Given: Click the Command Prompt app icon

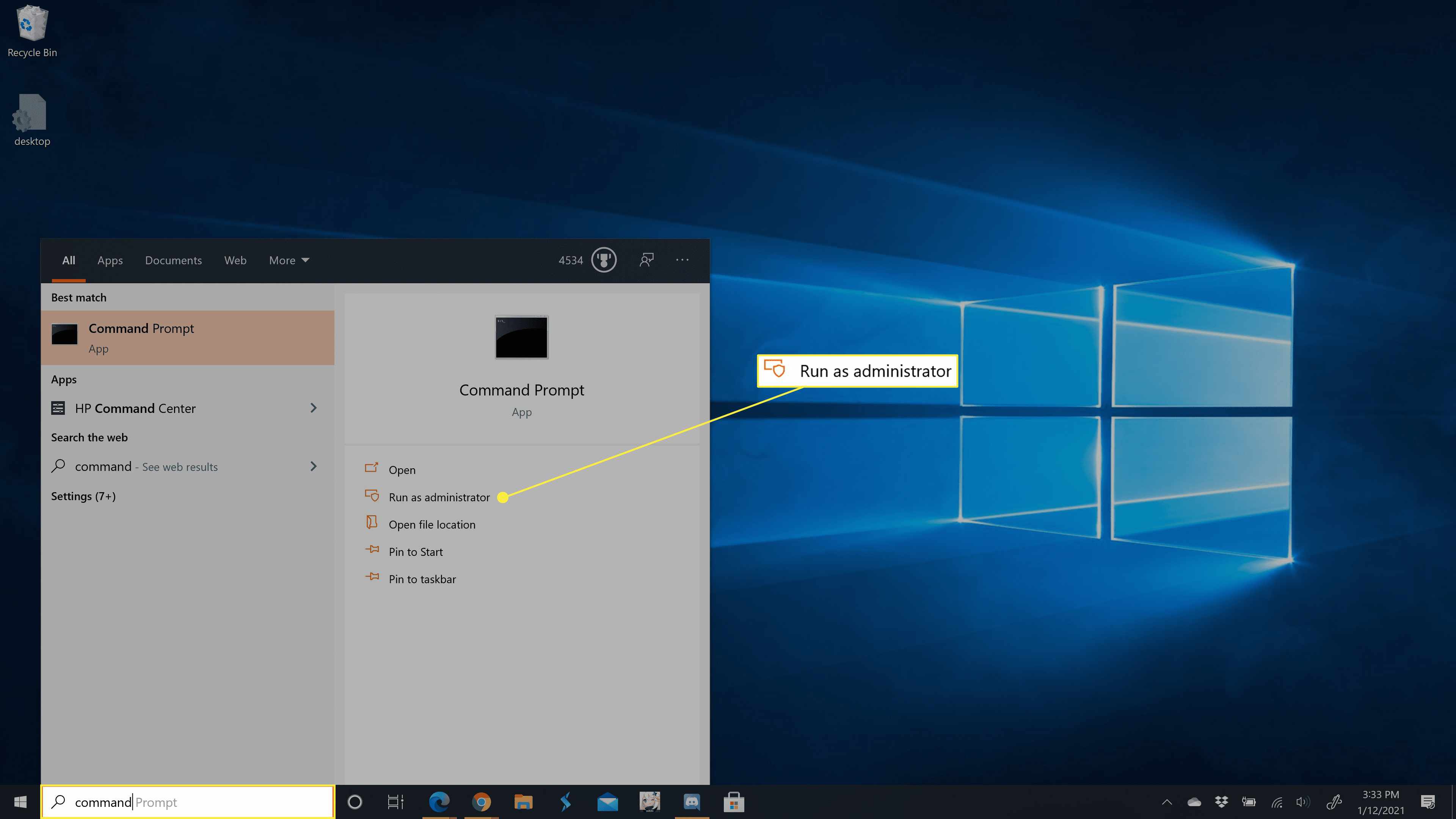Looking at the screenshot, I should (521, 337).
